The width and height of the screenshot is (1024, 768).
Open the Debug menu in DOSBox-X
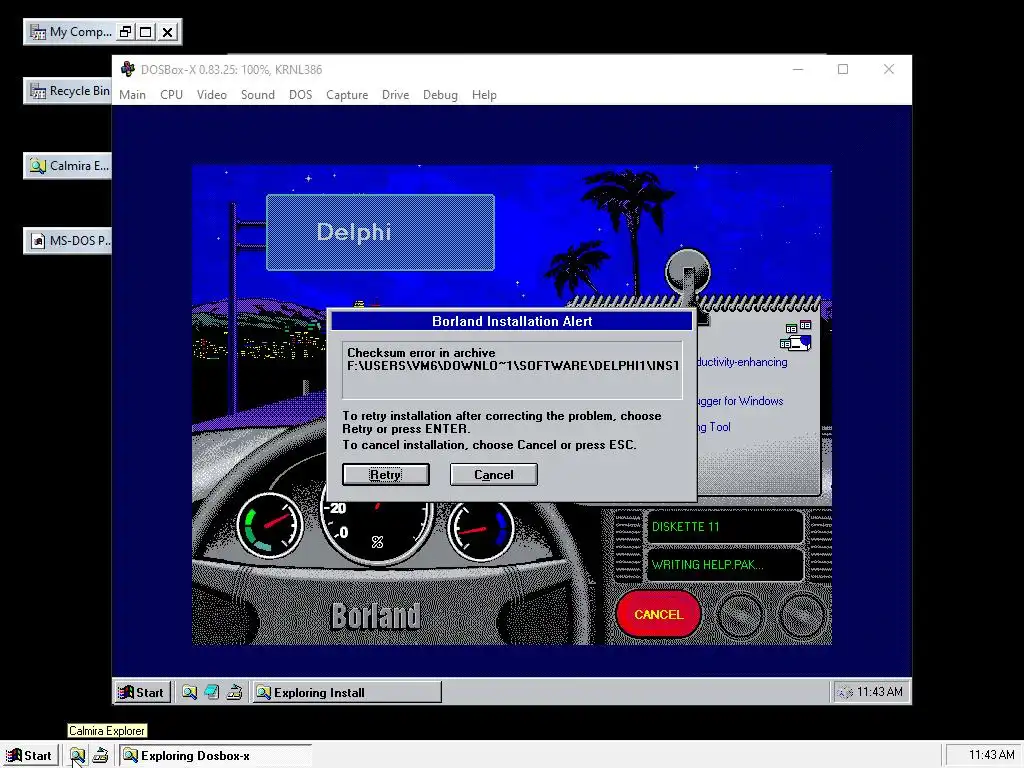click(440, 95)
